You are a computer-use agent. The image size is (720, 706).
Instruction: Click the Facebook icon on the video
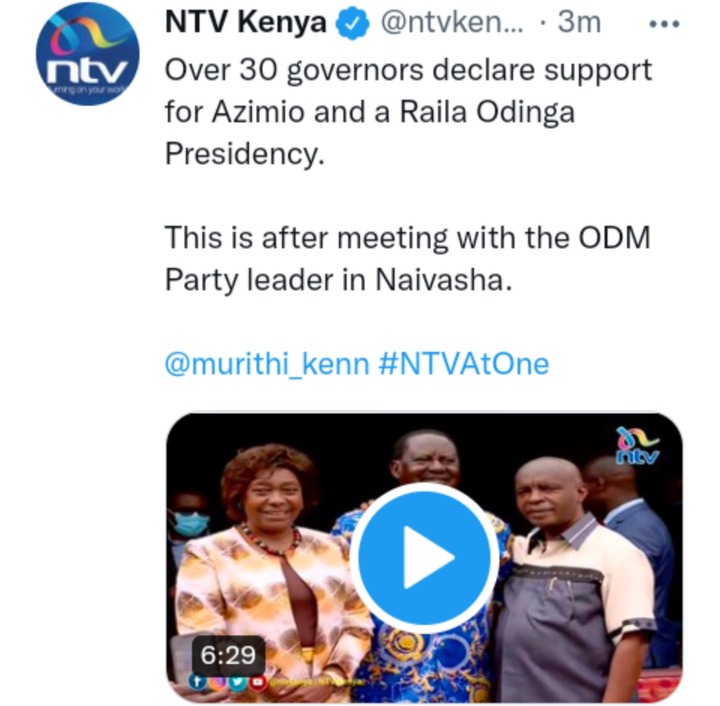coord(197,682)
